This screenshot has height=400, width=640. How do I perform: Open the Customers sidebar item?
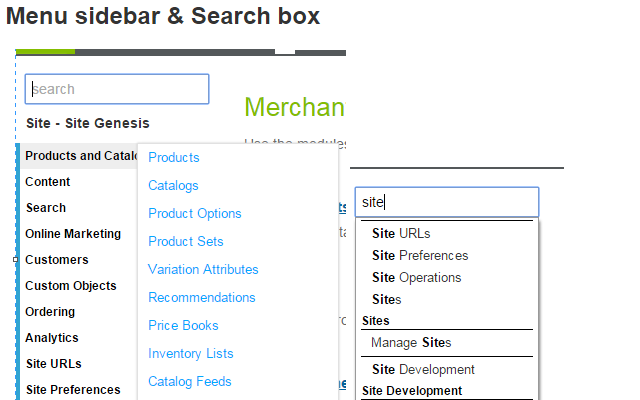click(57, 260)
